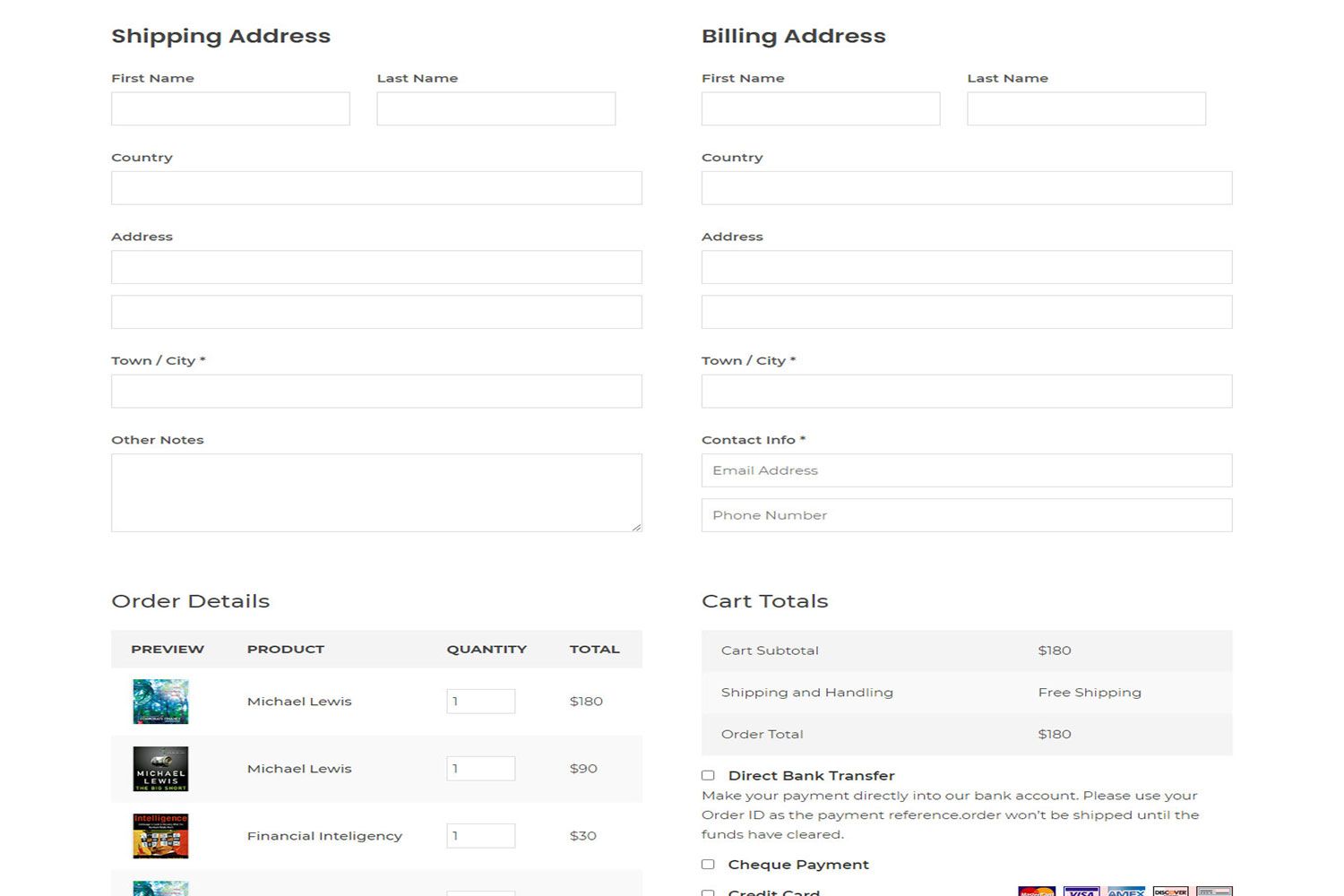Image resolution: width=1344 pixels, height=896 pixels.
Task: Select the Direct Bank Transfer checkbox
Action: (x=708, y=775)
